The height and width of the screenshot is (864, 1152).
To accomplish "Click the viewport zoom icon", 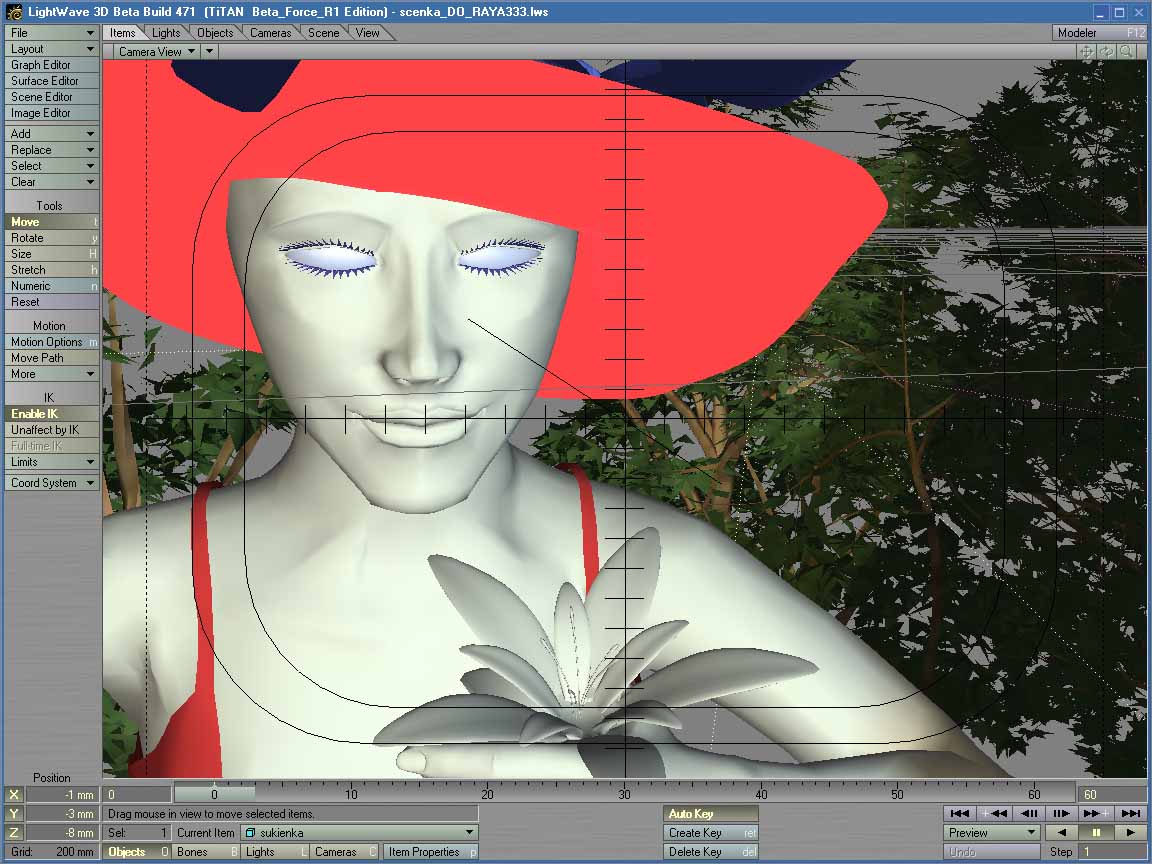I will point(1126,51).
